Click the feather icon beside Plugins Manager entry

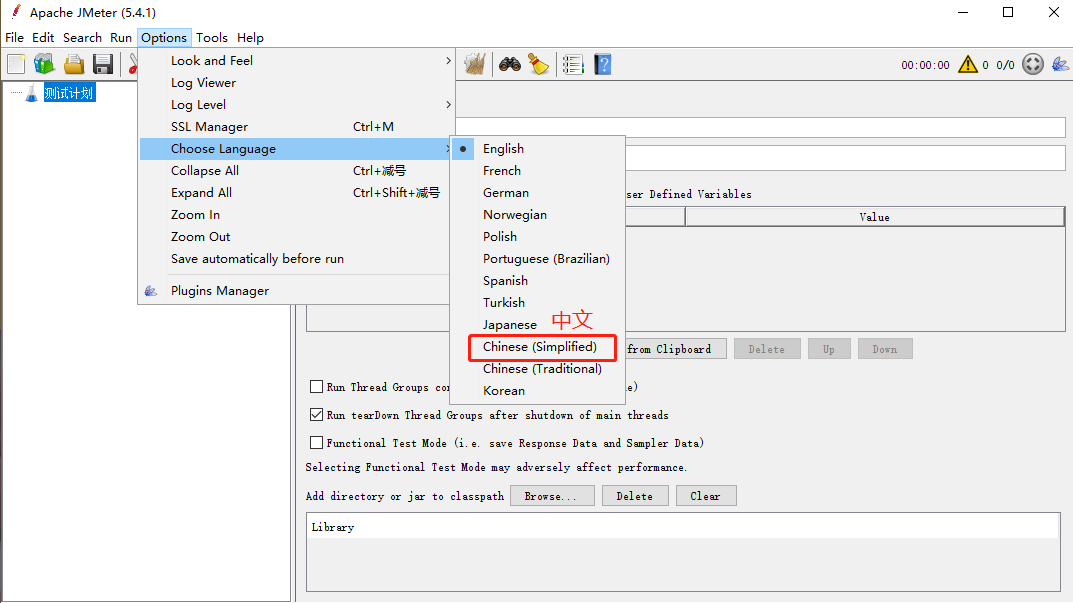(x=151, y=291)
